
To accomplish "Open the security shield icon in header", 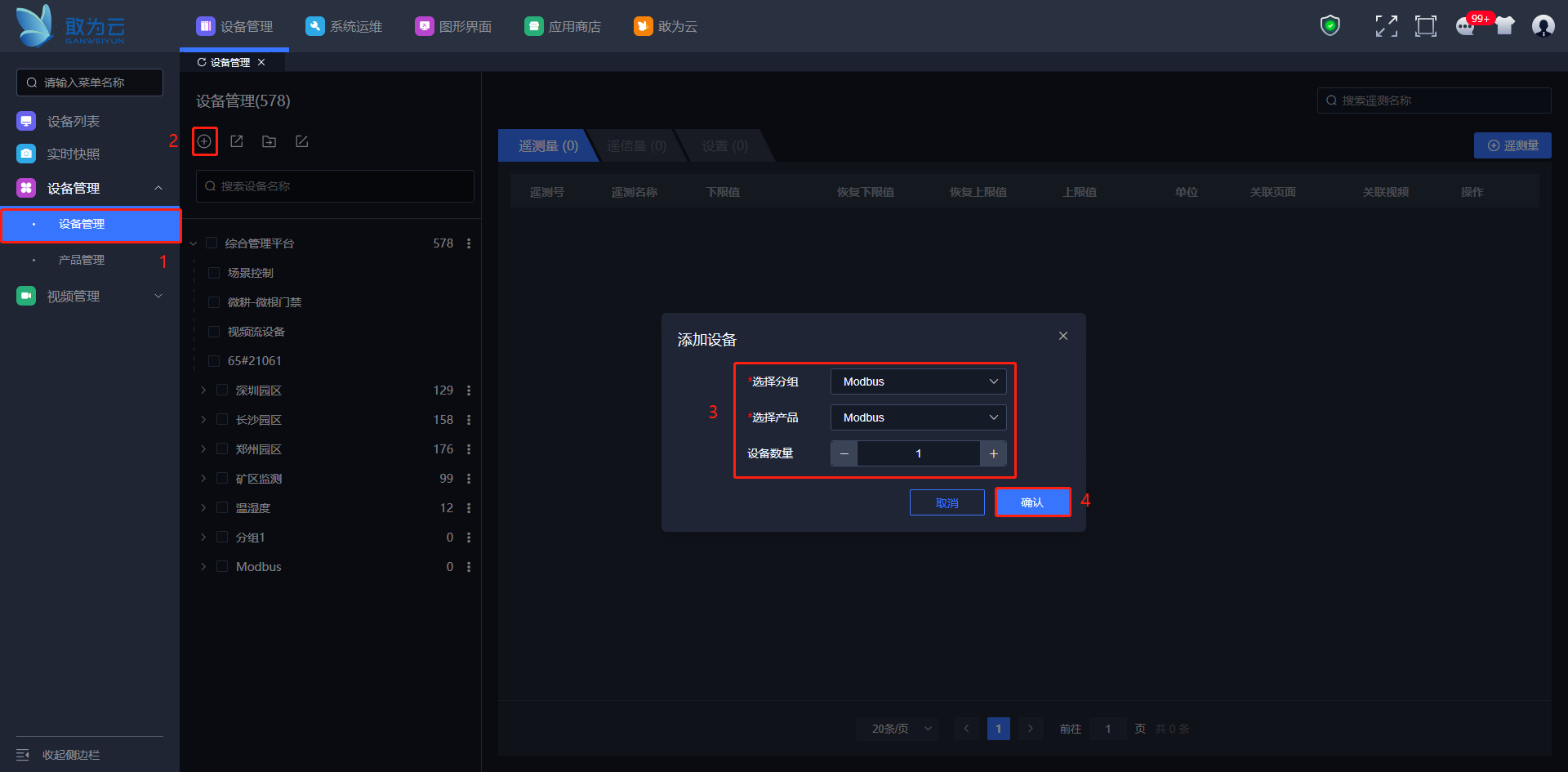I will [x=1330, y=26].
